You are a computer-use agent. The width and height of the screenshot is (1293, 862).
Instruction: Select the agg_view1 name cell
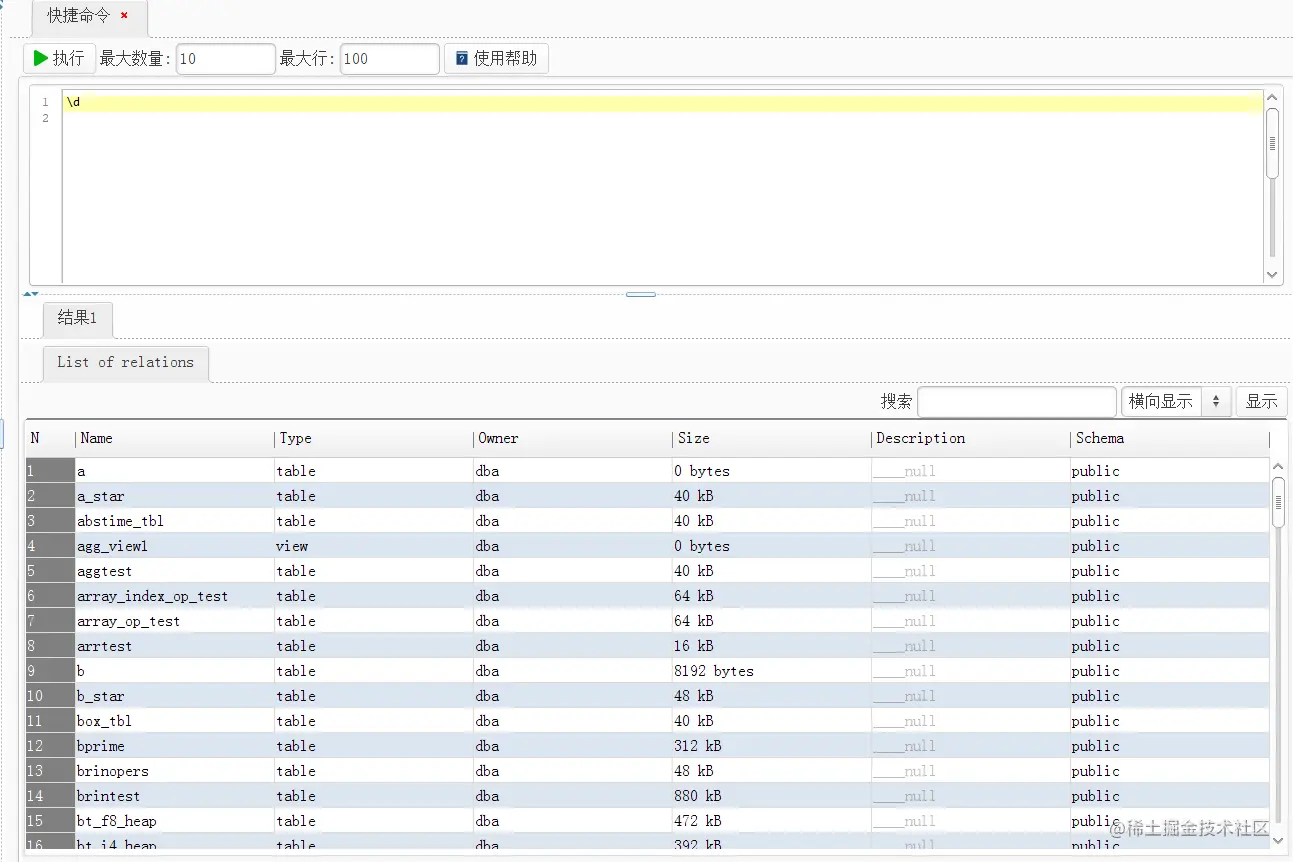(174, 546)
